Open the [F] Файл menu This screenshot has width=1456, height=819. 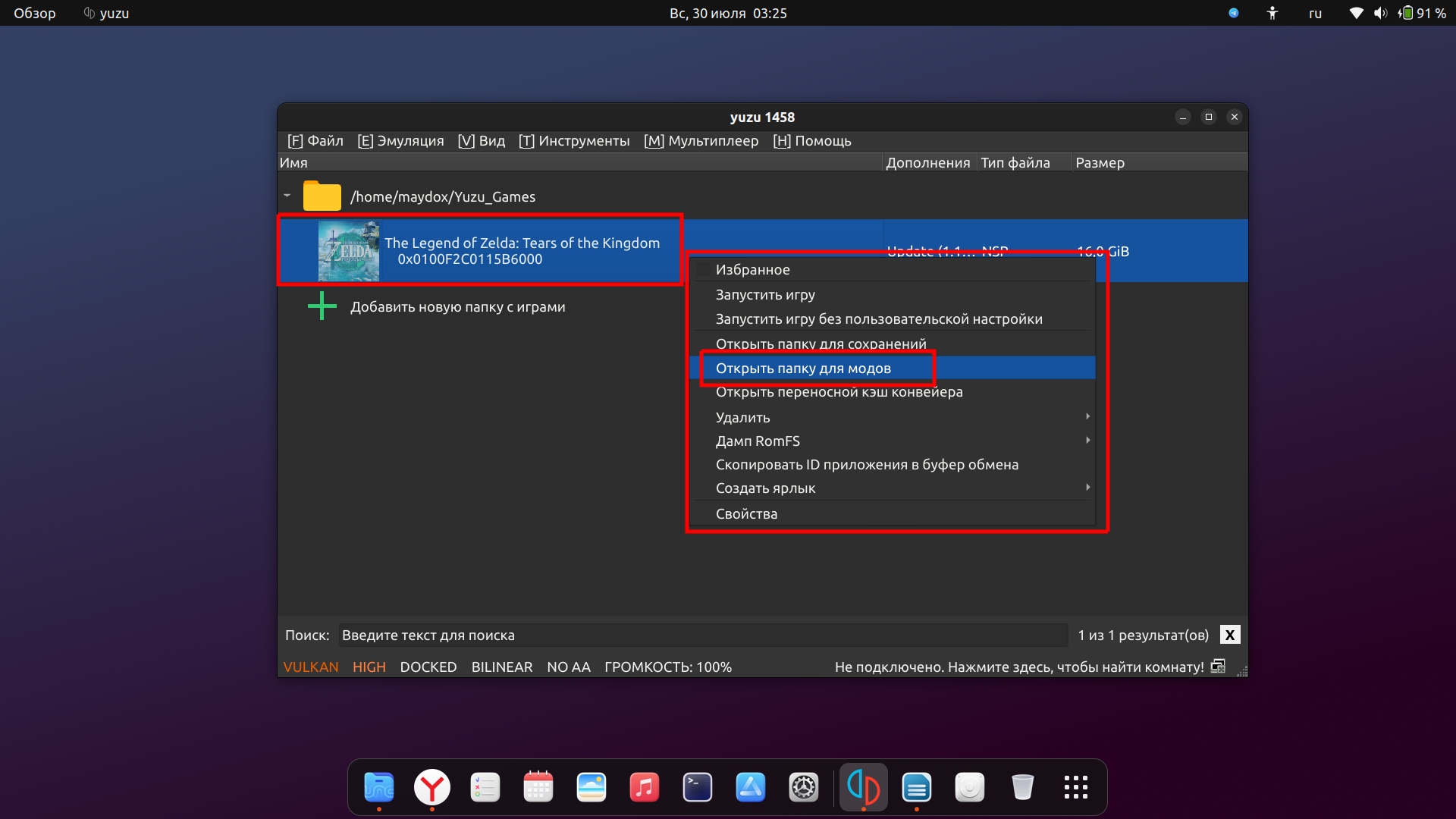click(x=315, y=141)
